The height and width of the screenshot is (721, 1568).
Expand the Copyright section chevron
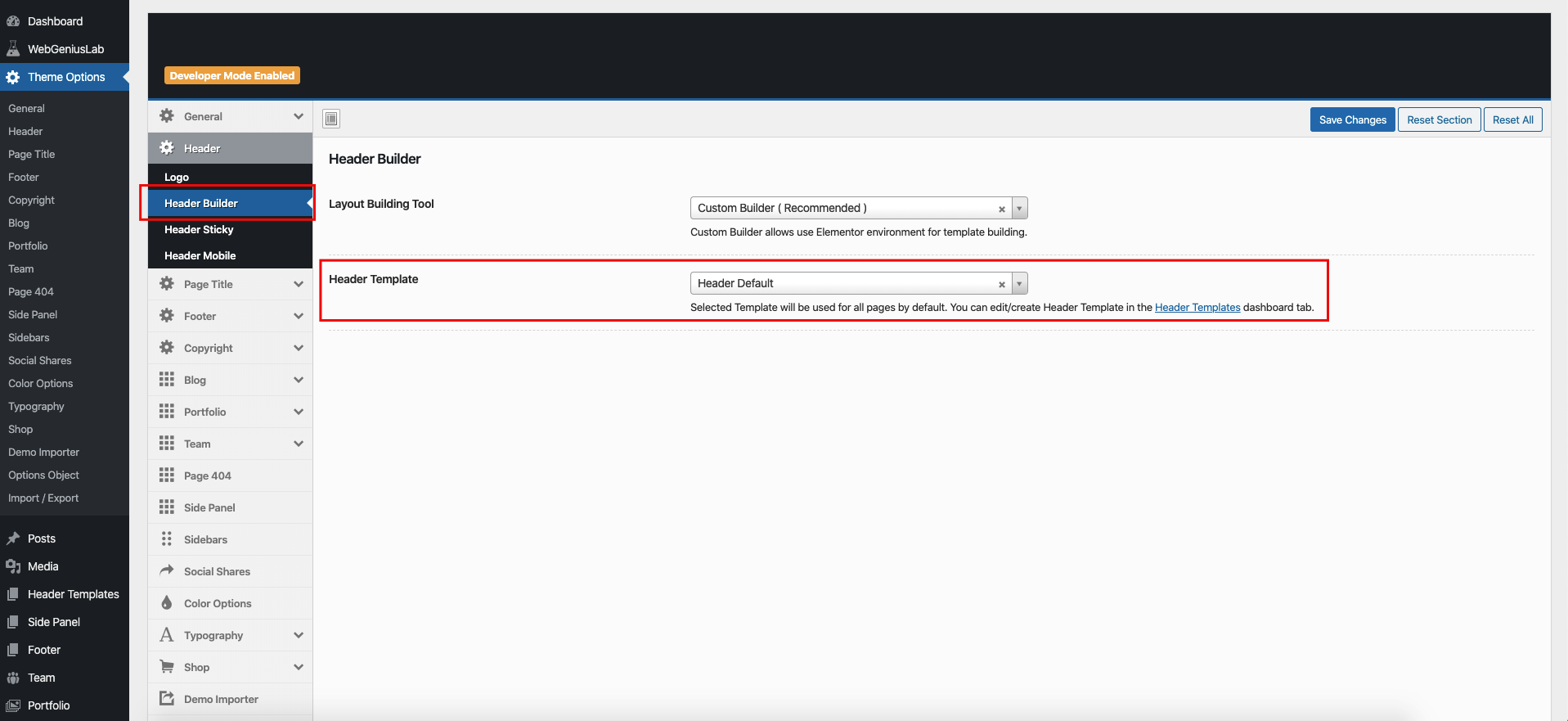pyautogui.click(x=299, y=348)
